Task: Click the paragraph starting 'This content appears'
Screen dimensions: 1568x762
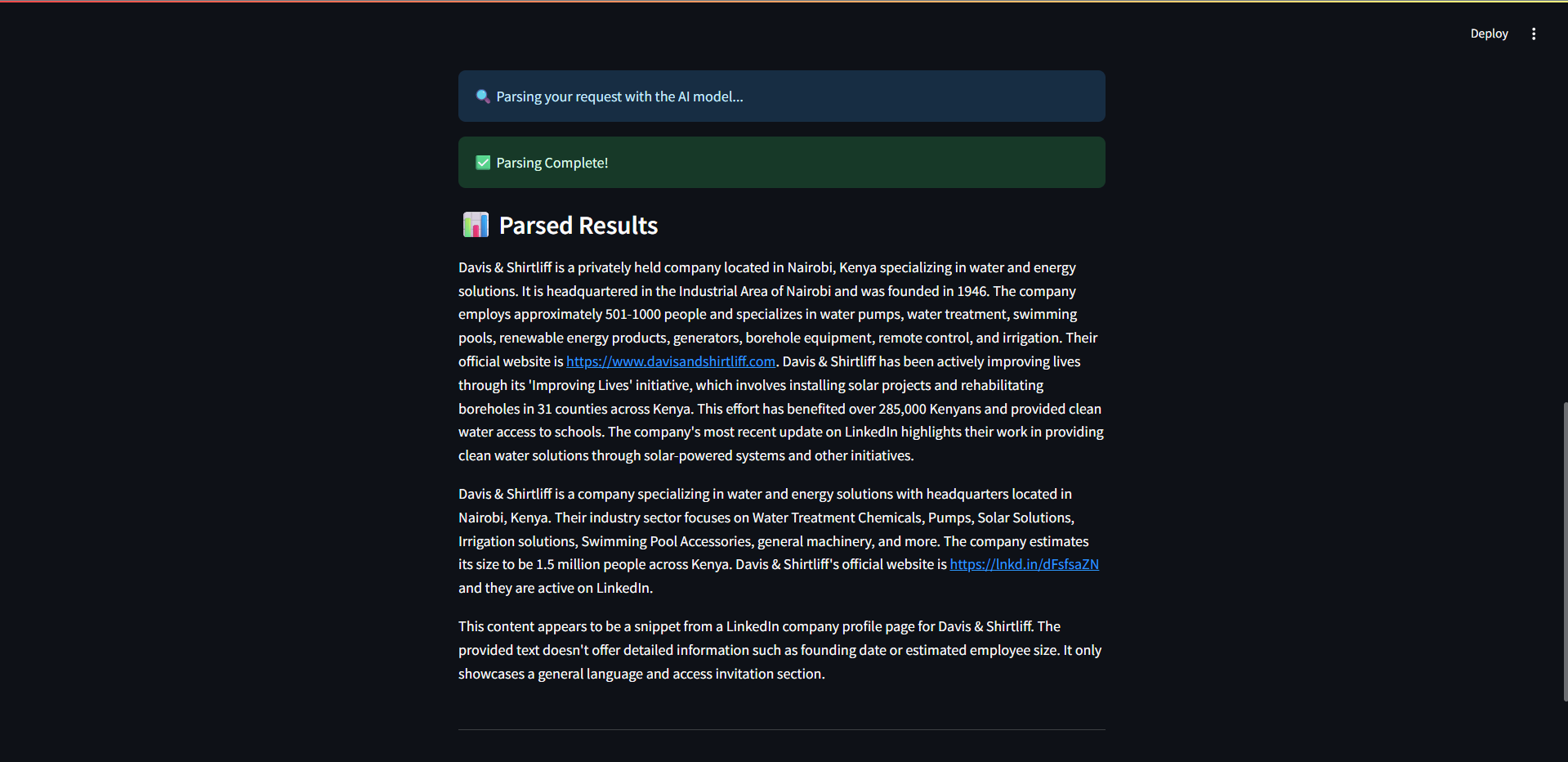Action: [780, 650]
